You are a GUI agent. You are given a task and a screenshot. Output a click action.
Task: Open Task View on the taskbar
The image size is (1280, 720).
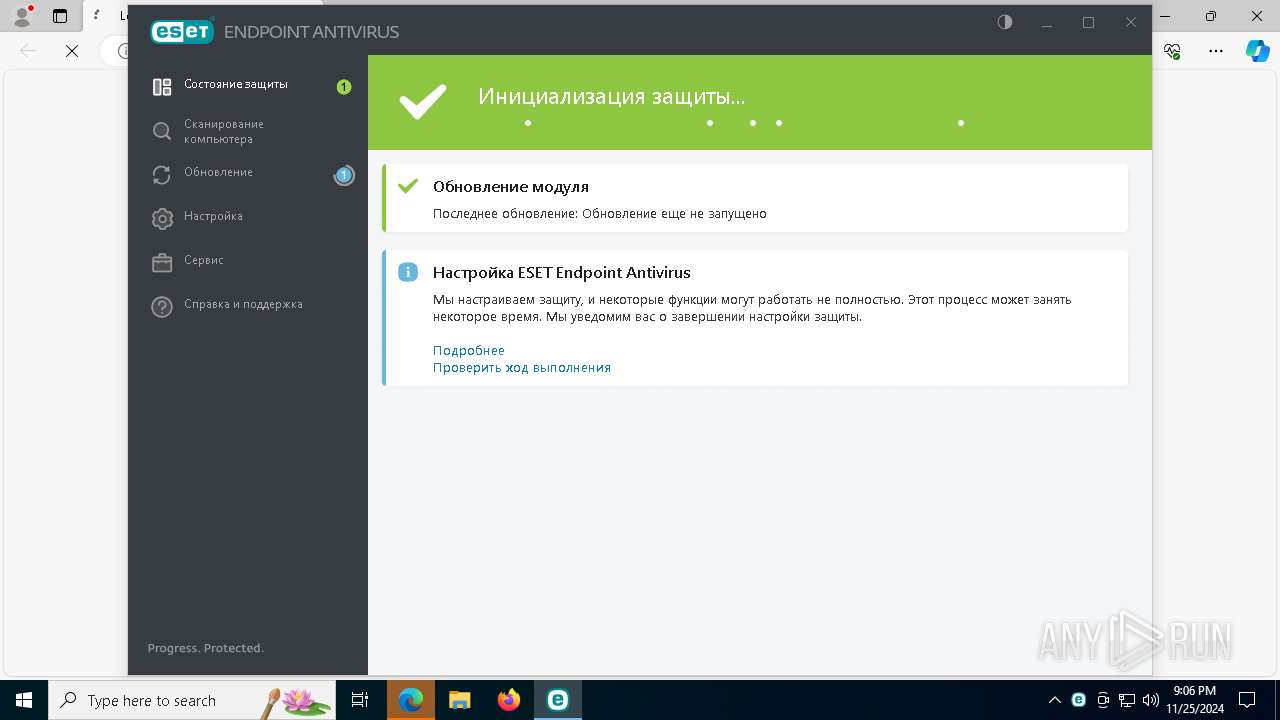[x=360, y=700]
